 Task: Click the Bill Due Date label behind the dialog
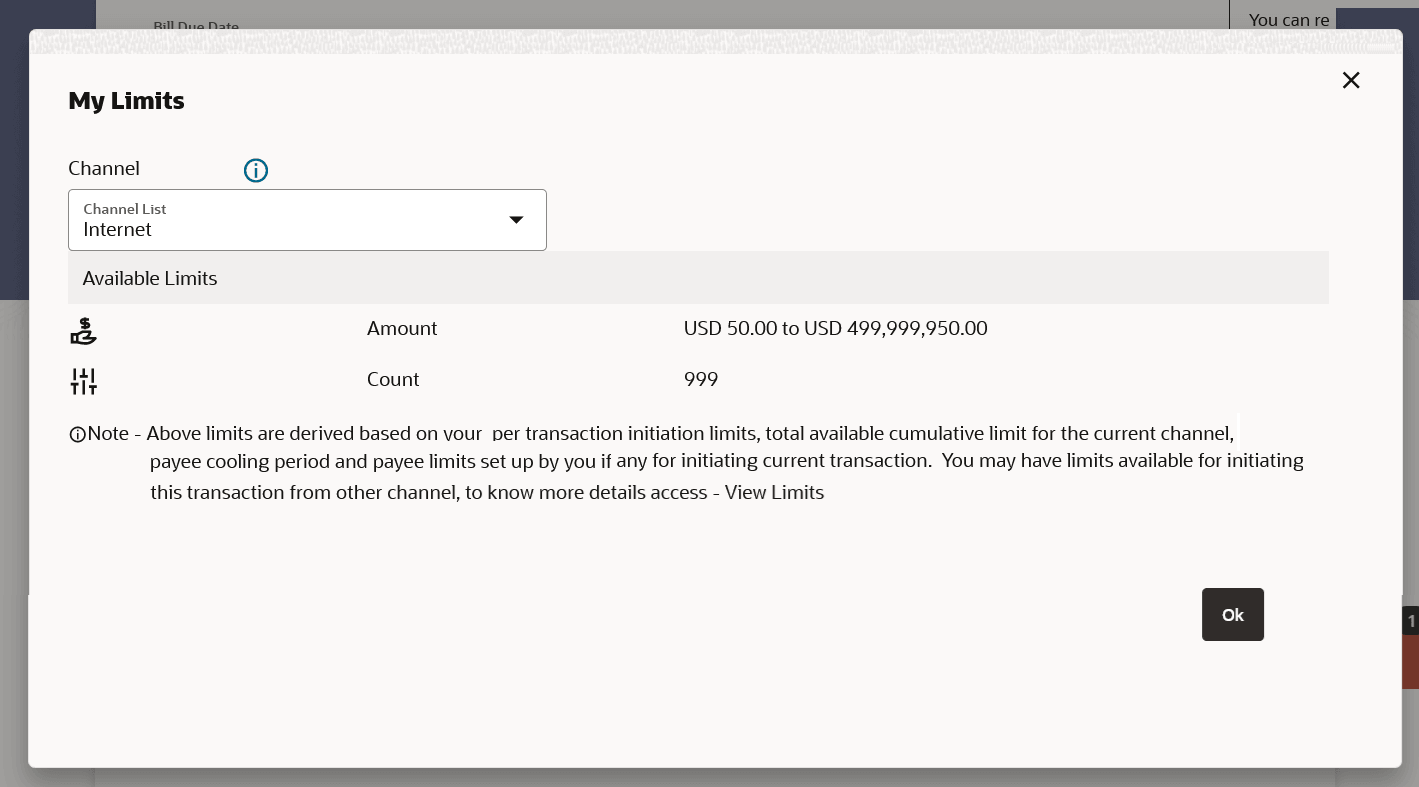[196, 26]
